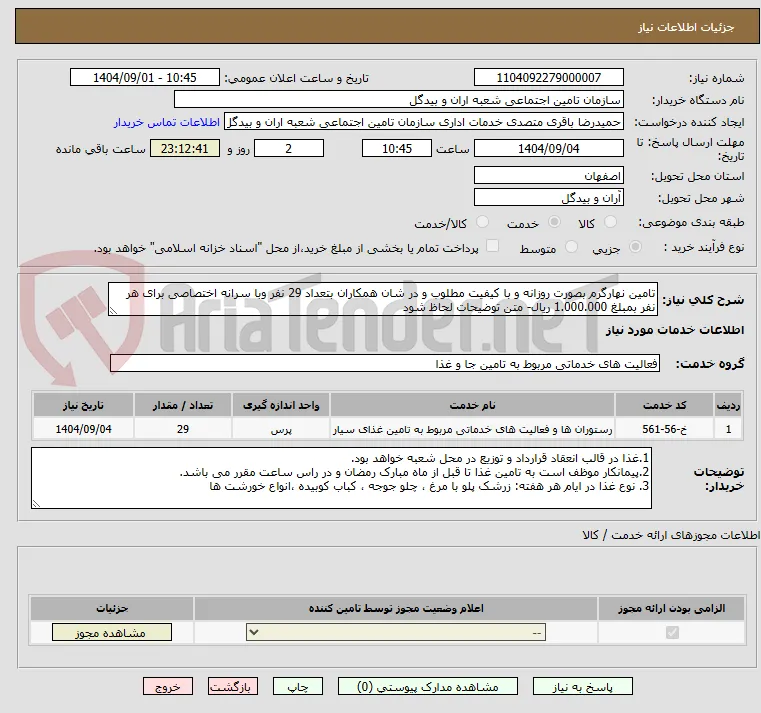Click the جزئیات column header
Image resolution: width=761 pixels, height=713 pixels.
coord(112,608)
